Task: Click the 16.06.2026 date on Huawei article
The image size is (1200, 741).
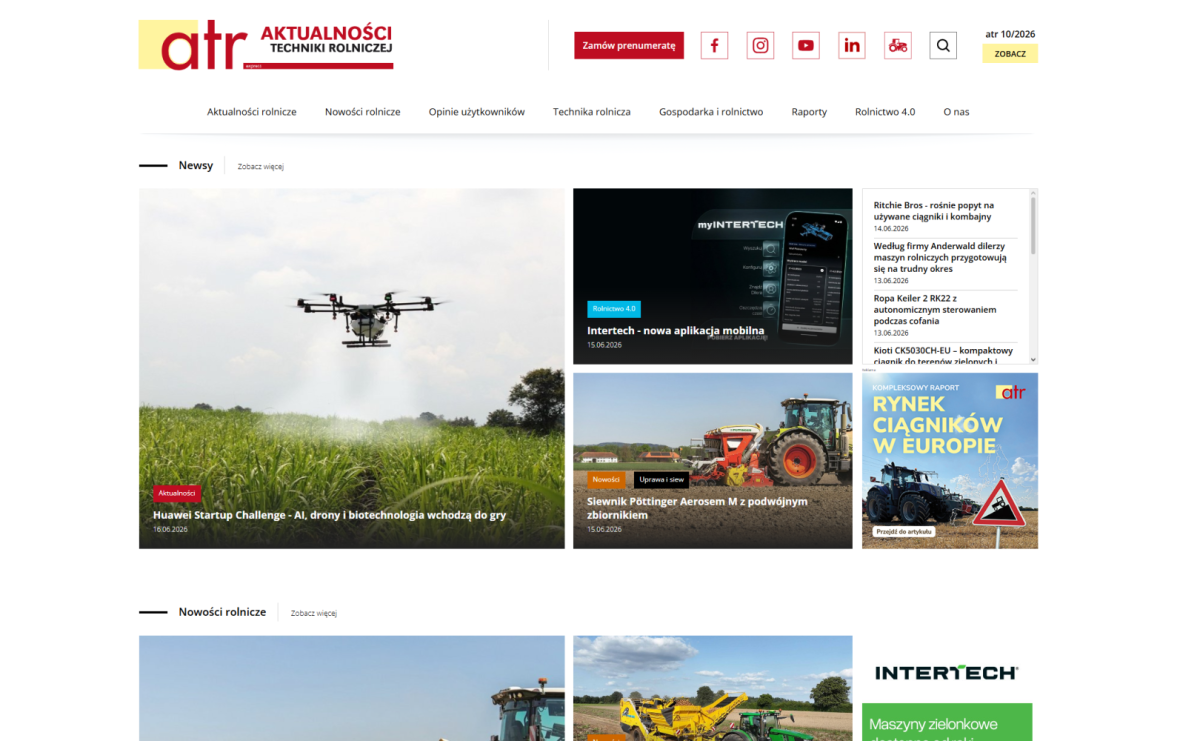Action: pos(170,529)
